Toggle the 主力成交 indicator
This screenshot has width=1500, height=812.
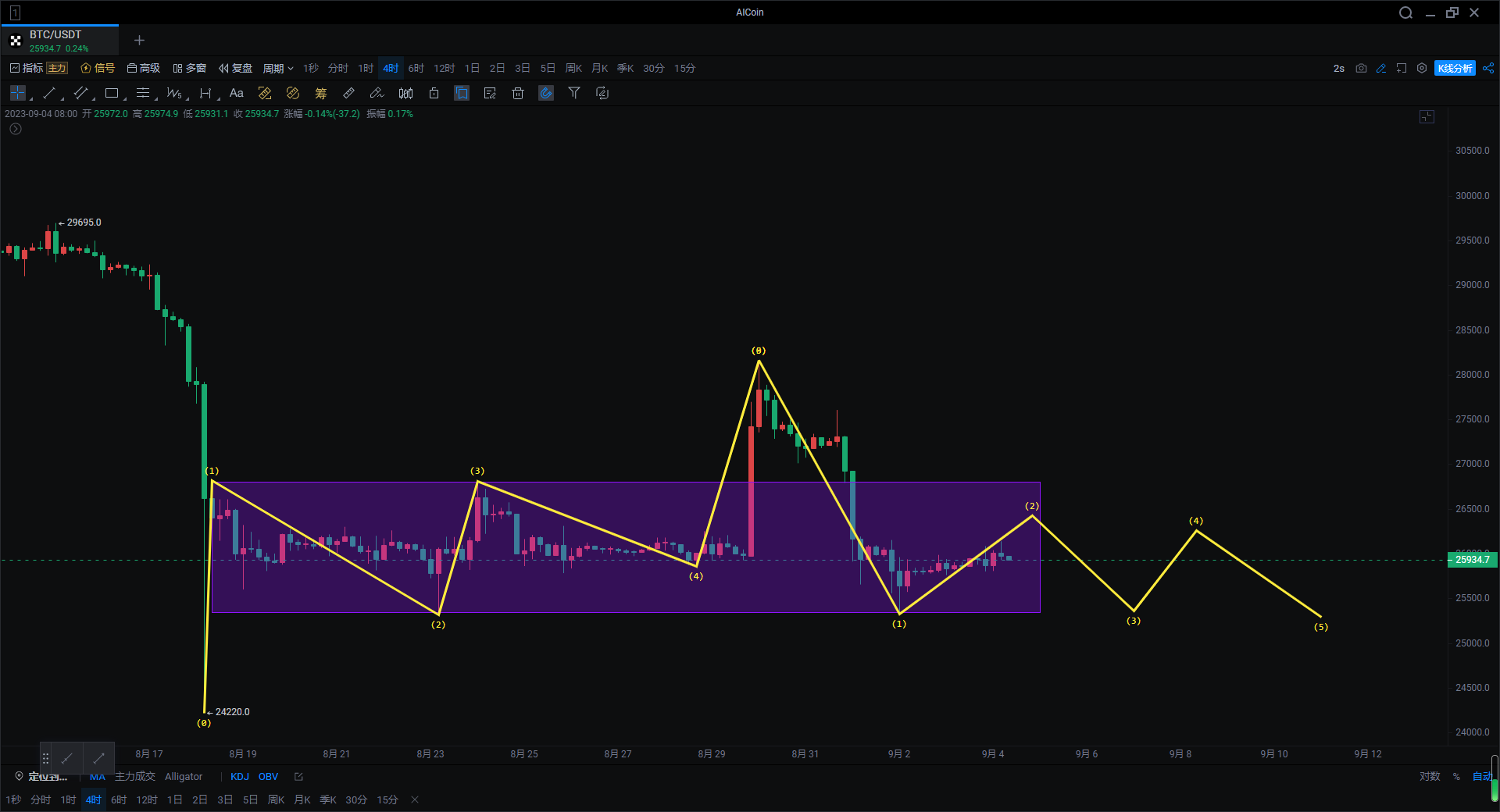pyautogui.click(x=135, y=777)
